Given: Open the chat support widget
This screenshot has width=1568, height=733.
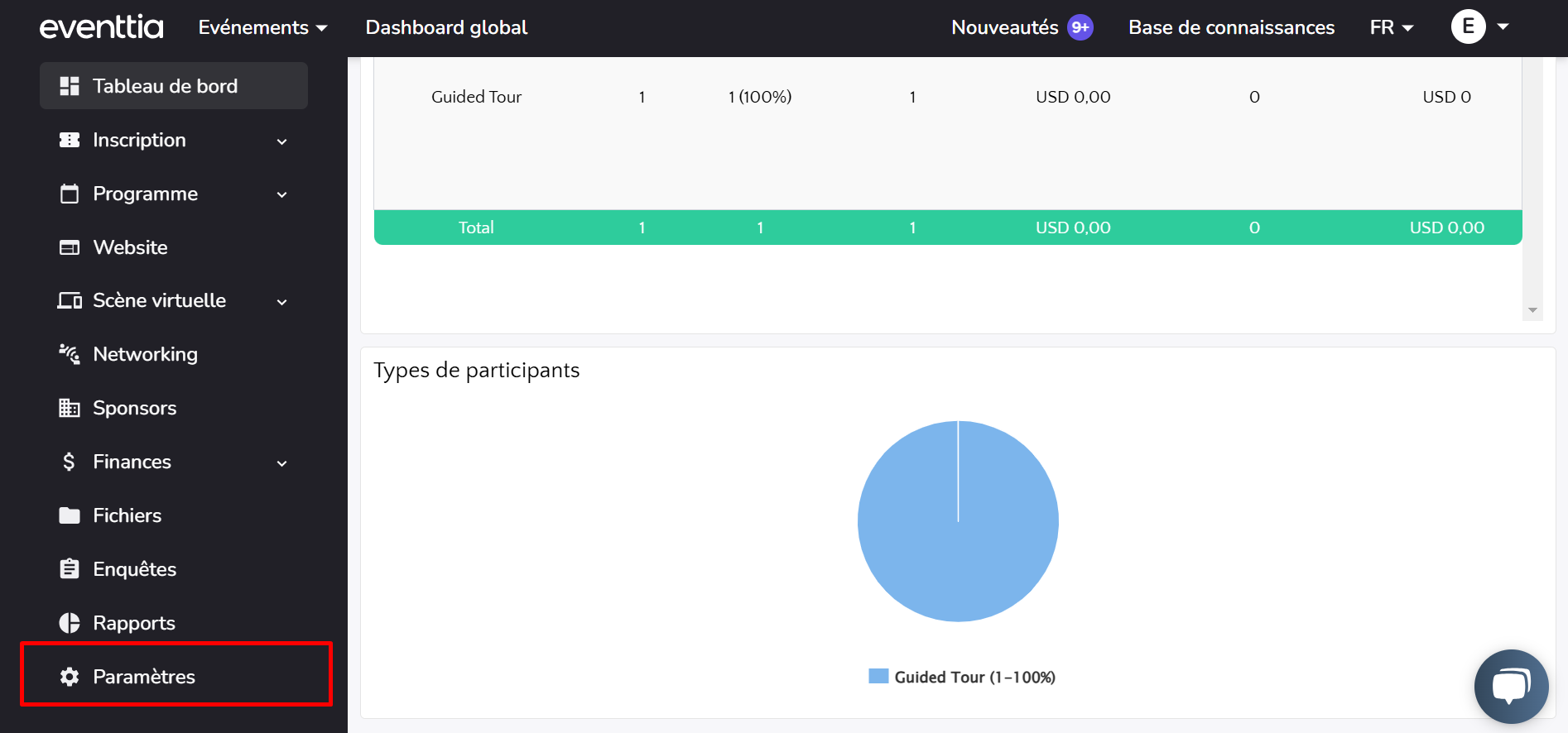Looking at the screenshot, I should tap(1511, 686).
